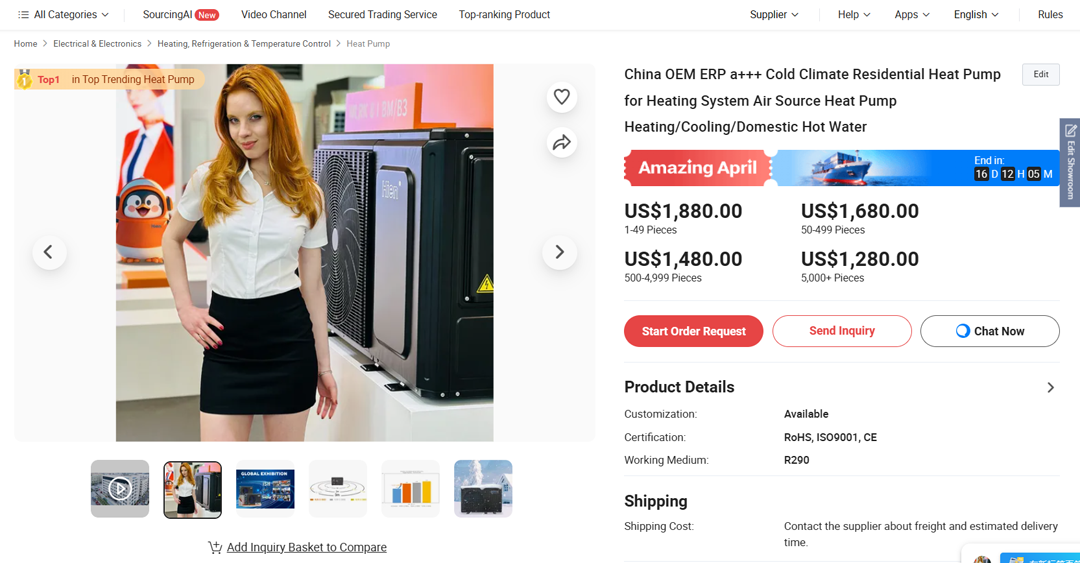Open the Edit Showroom side tab
1080x563 pixels.
coord(1070,162)
